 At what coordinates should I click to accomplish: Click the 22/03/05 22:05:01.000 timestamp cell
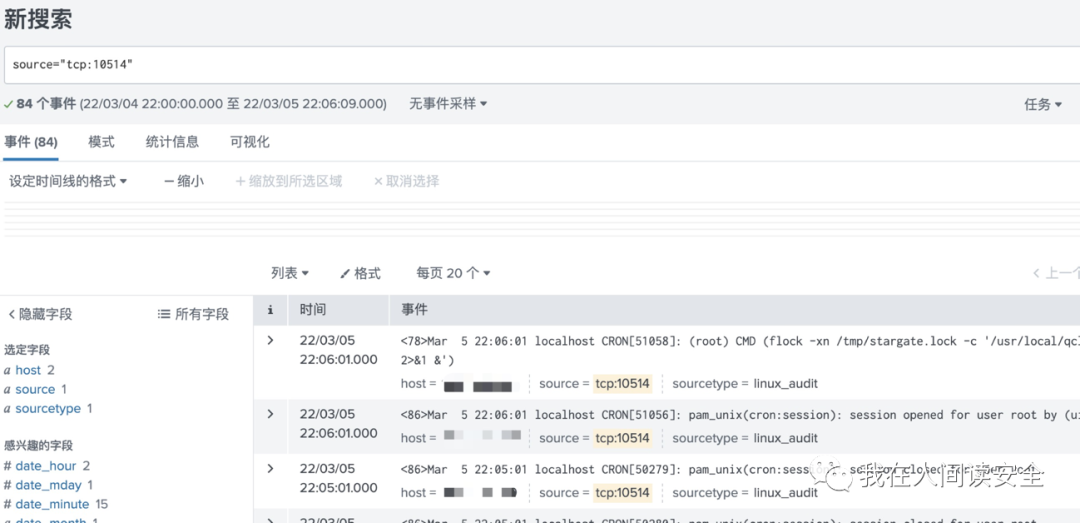click(338, 478)
